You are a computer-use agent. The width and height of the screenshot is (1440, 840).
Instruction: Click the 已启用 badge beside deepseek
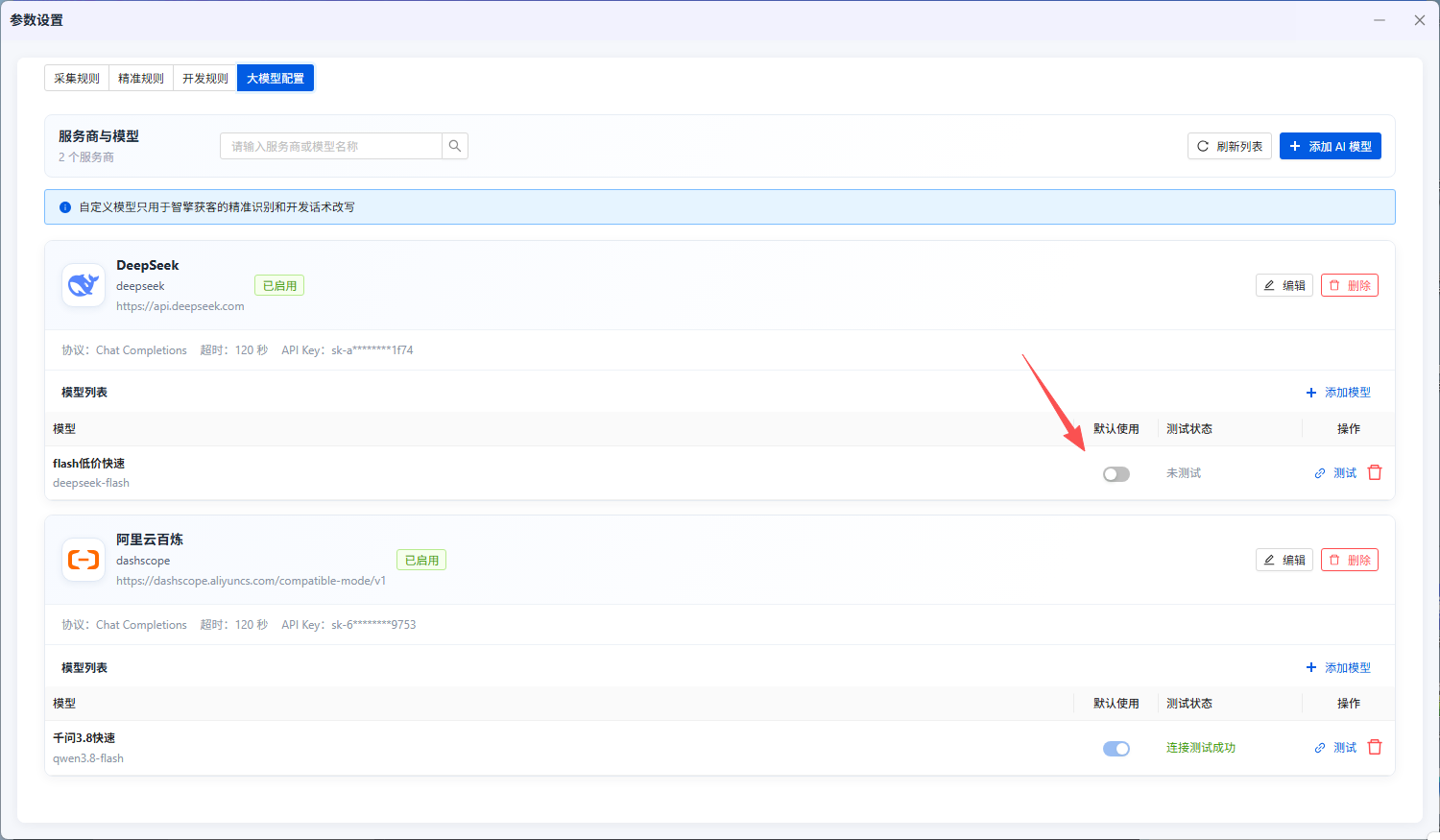tap(279, 285)
